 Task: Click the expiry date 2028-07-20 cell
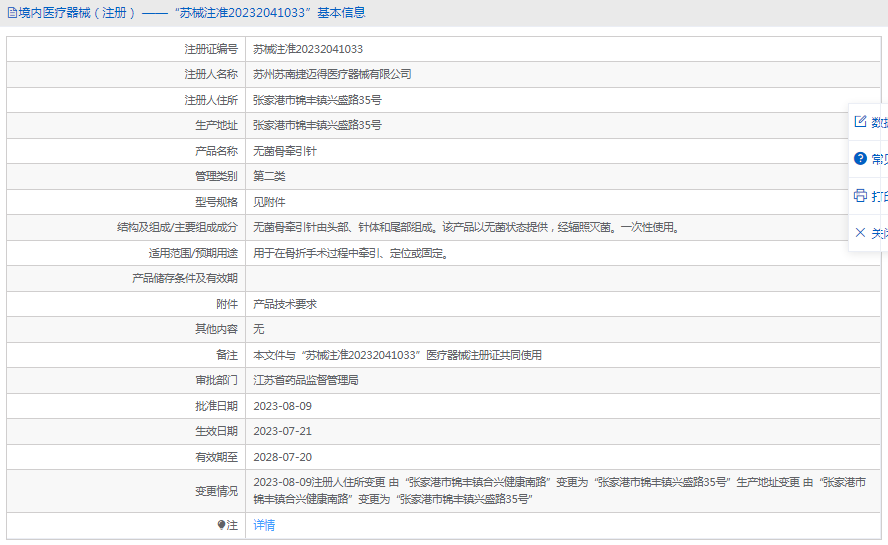coord(282,457)
